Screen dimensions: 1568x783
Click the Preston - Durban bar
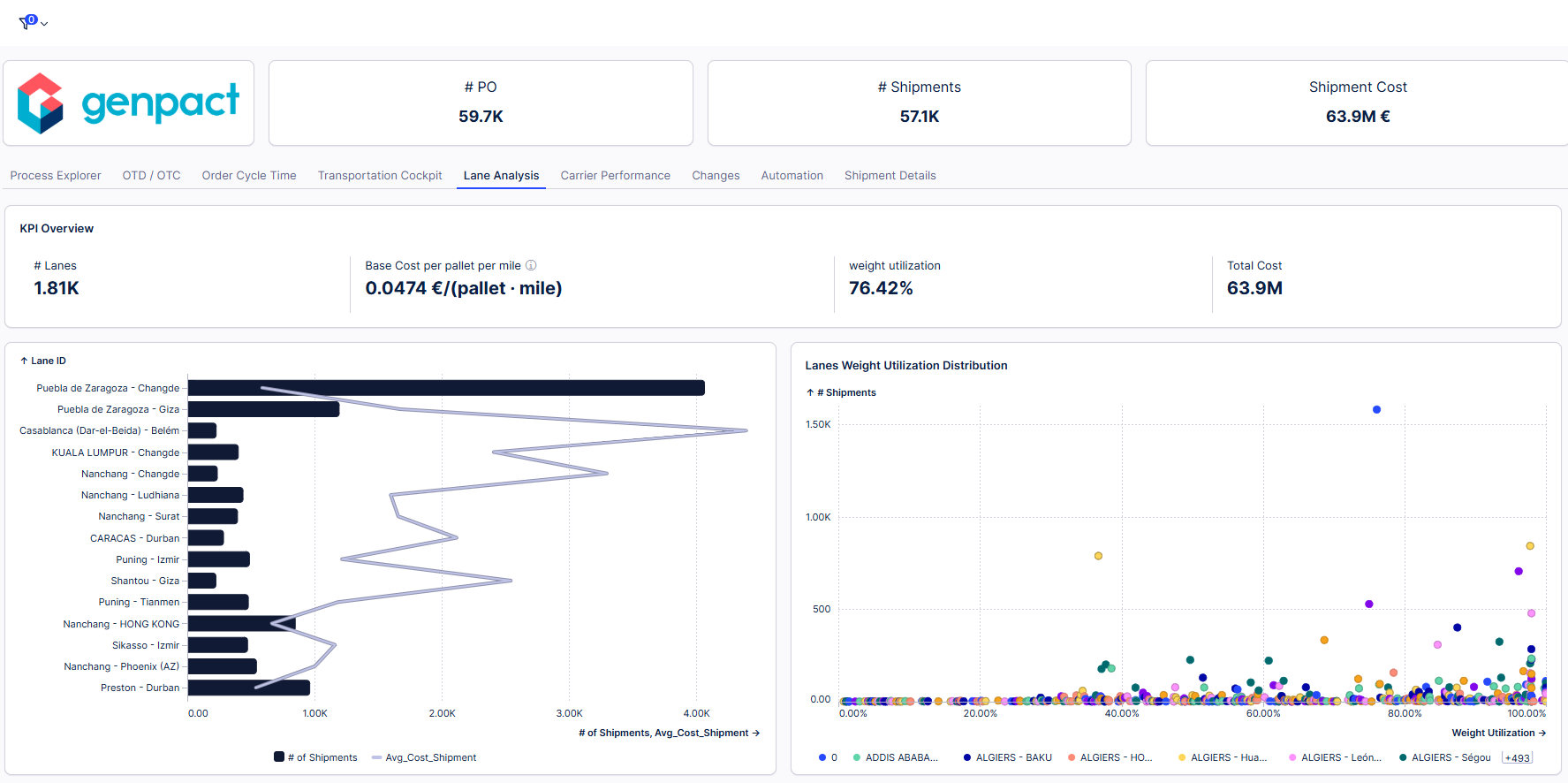[x=249, y=688]
